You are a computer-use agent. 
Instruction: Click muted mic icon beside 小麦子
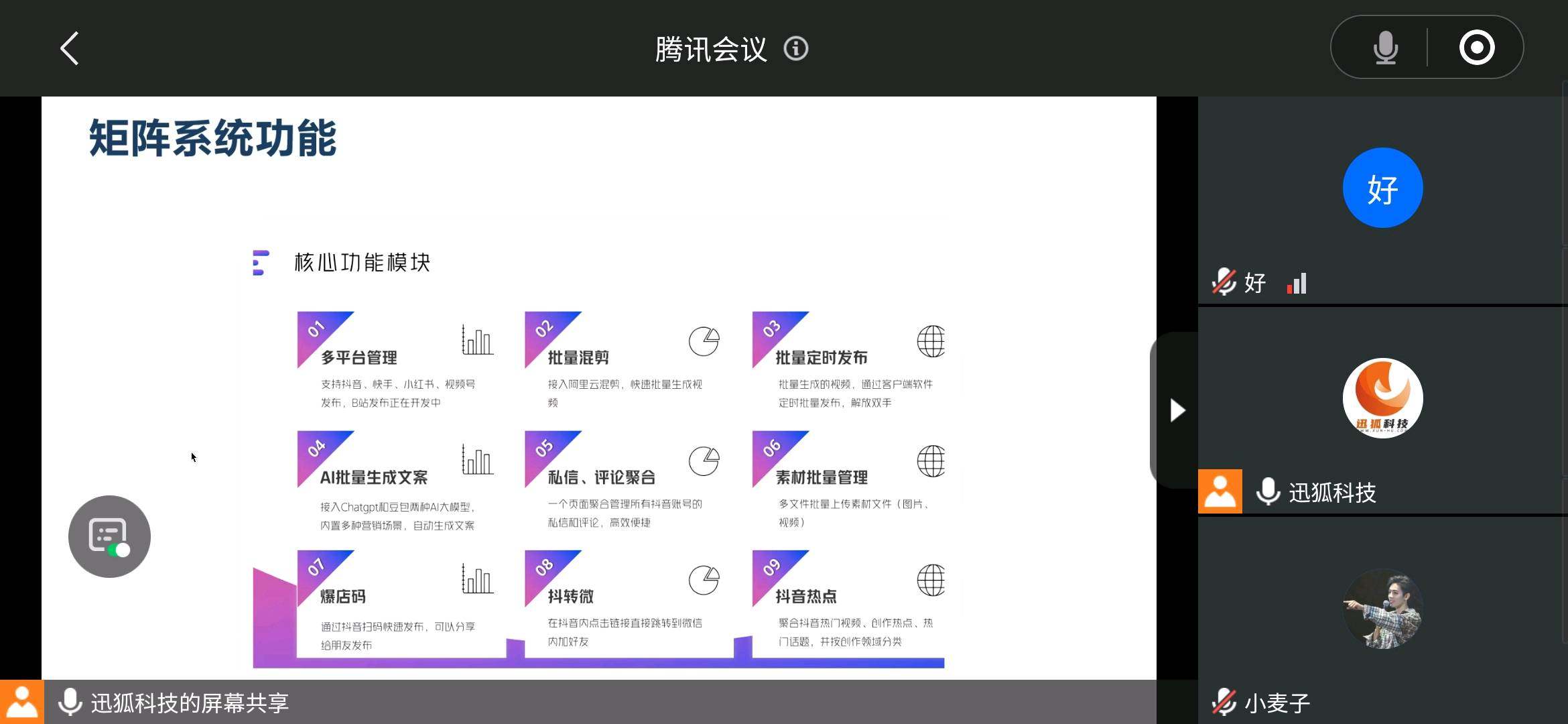point(1224,702)
